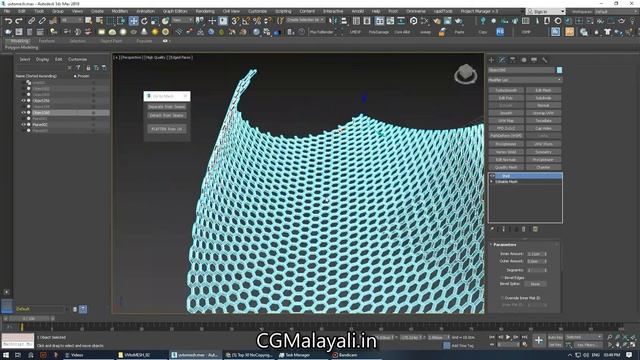Open Configure Modifier Sets icon
640x360 pixels.
pos(535,229)
